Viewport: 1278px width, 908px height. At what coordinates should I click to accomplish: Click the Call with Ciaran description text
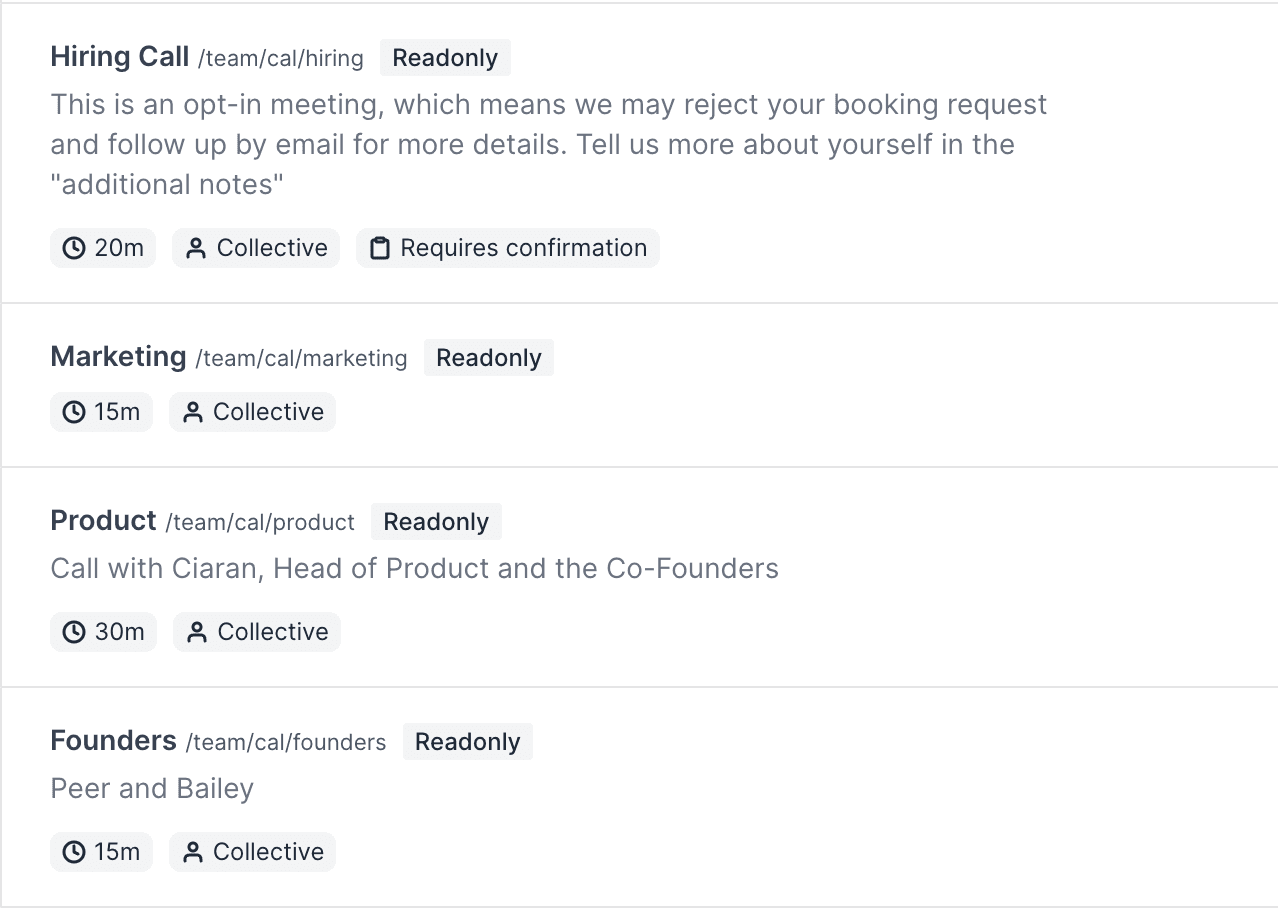tap(415, 569)
